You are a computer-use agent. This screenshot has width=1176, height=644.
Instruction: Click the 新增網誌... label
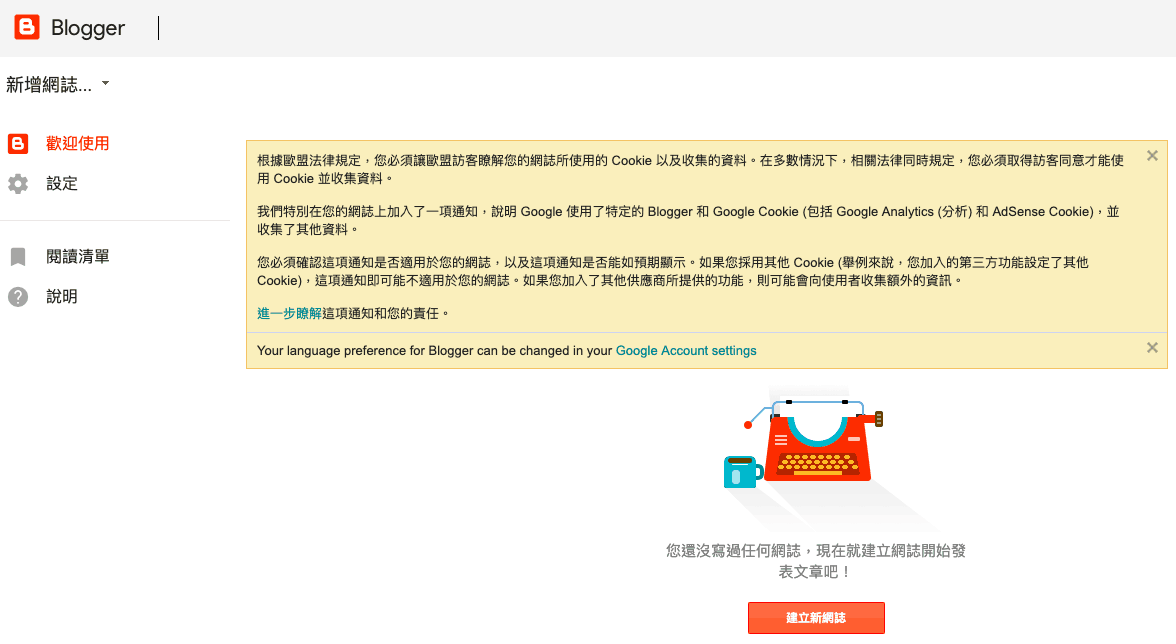49,85
